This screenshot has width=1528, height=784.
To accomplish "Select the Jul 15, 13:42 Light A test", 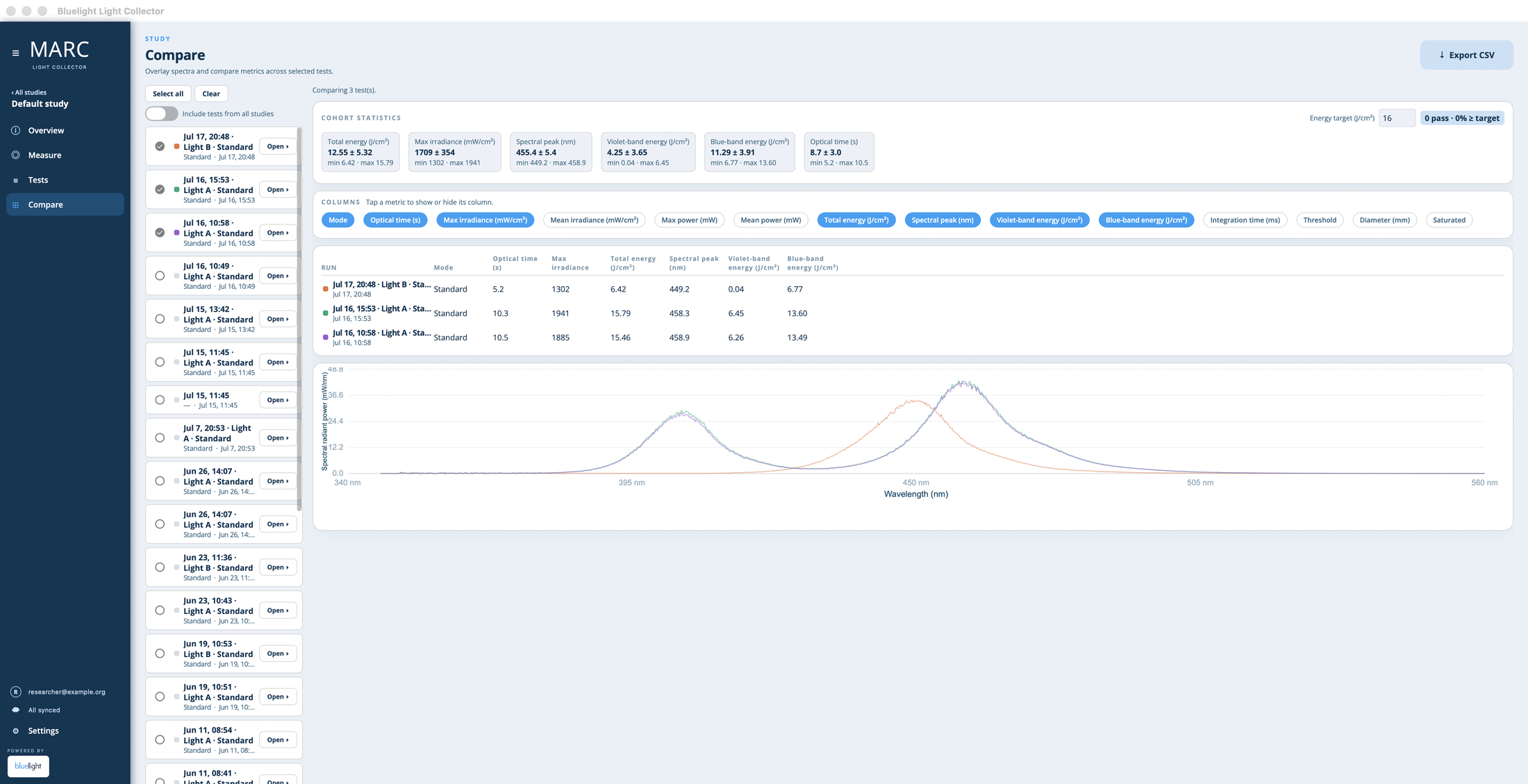I will point(160,319).
